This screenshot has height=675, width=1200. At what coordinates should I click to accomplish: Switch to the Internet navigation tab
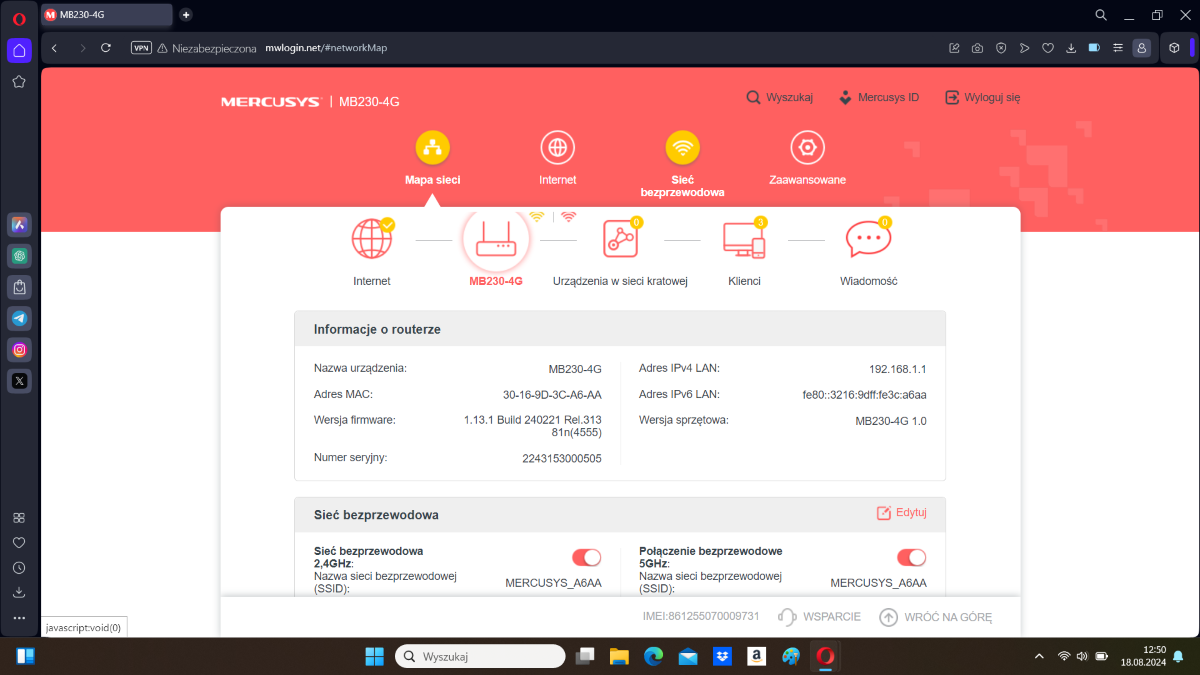557,159
